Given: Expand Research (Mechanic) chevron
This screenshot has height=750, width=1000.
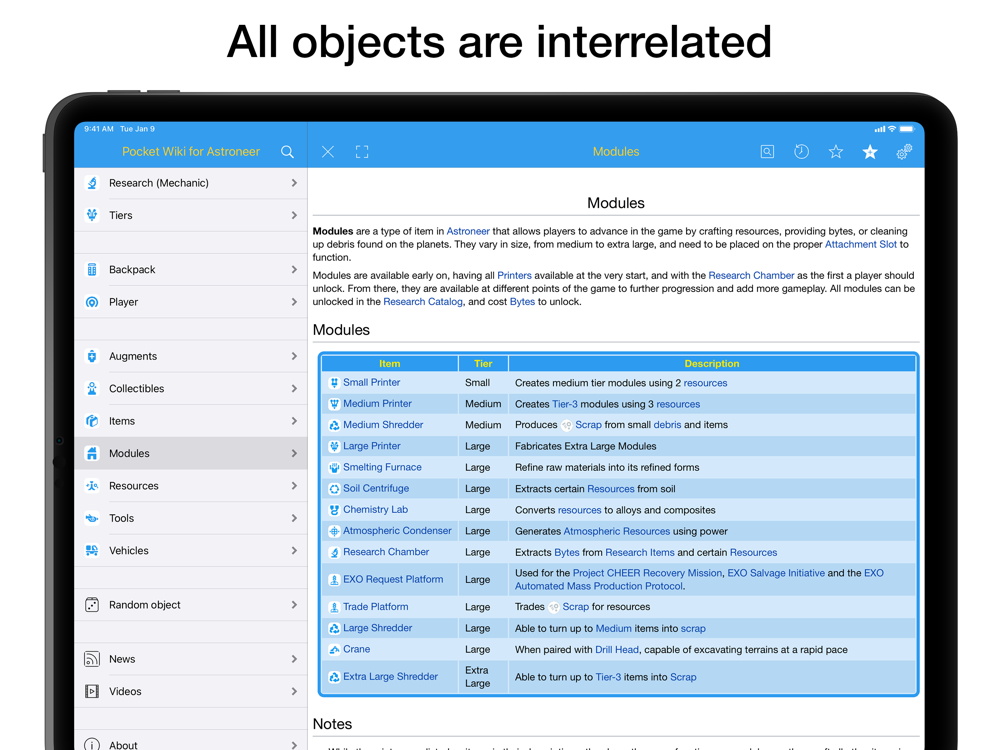Looking at the screenshot, I should pyautogui.click(x=294, y=183).
